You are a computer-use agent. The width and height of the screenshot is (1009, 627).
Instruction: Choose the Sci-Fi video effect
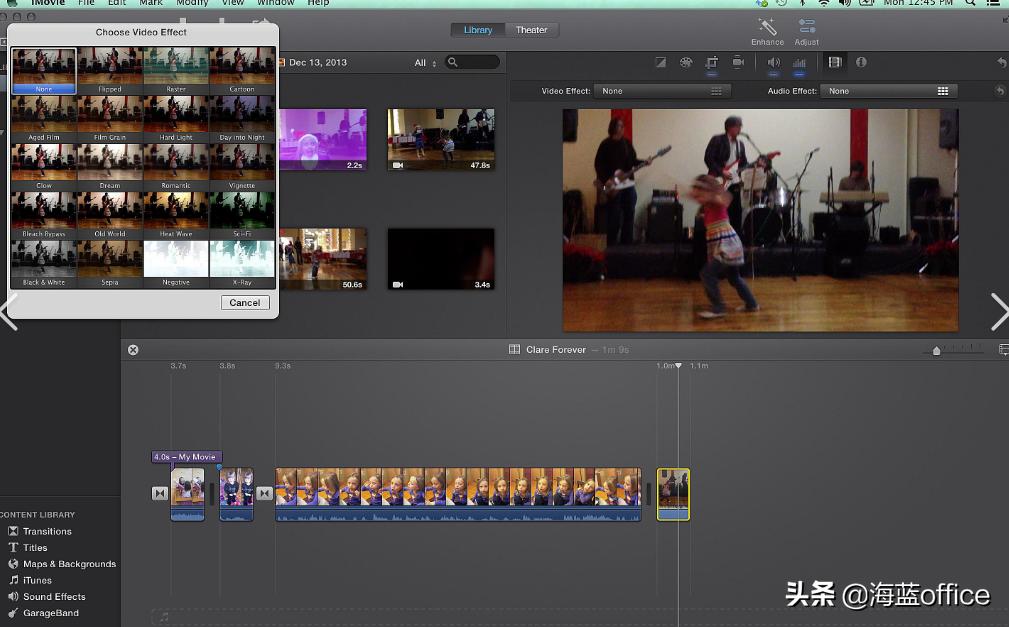tap(242, 215)
